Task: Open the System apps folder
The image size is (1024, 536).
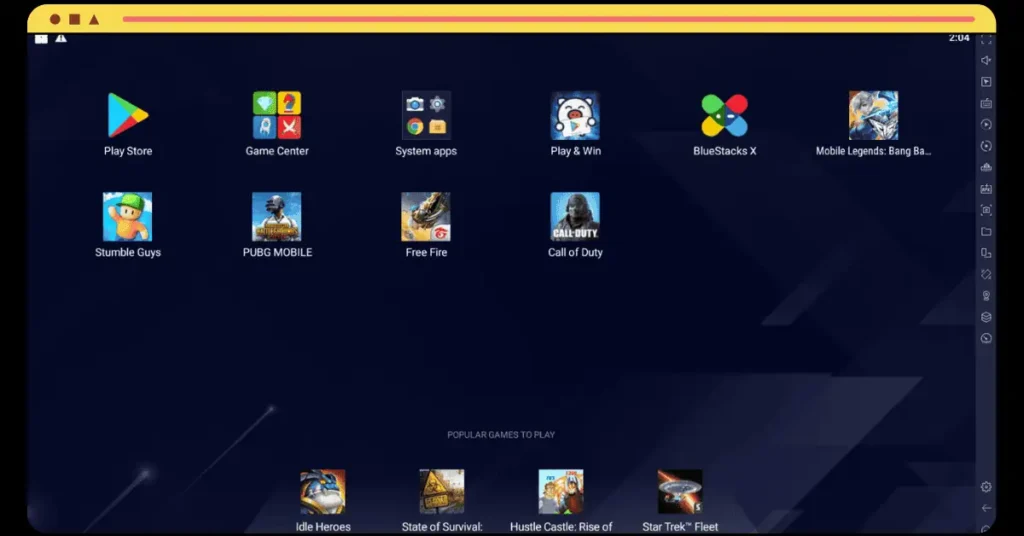Action: pos(426,116)
